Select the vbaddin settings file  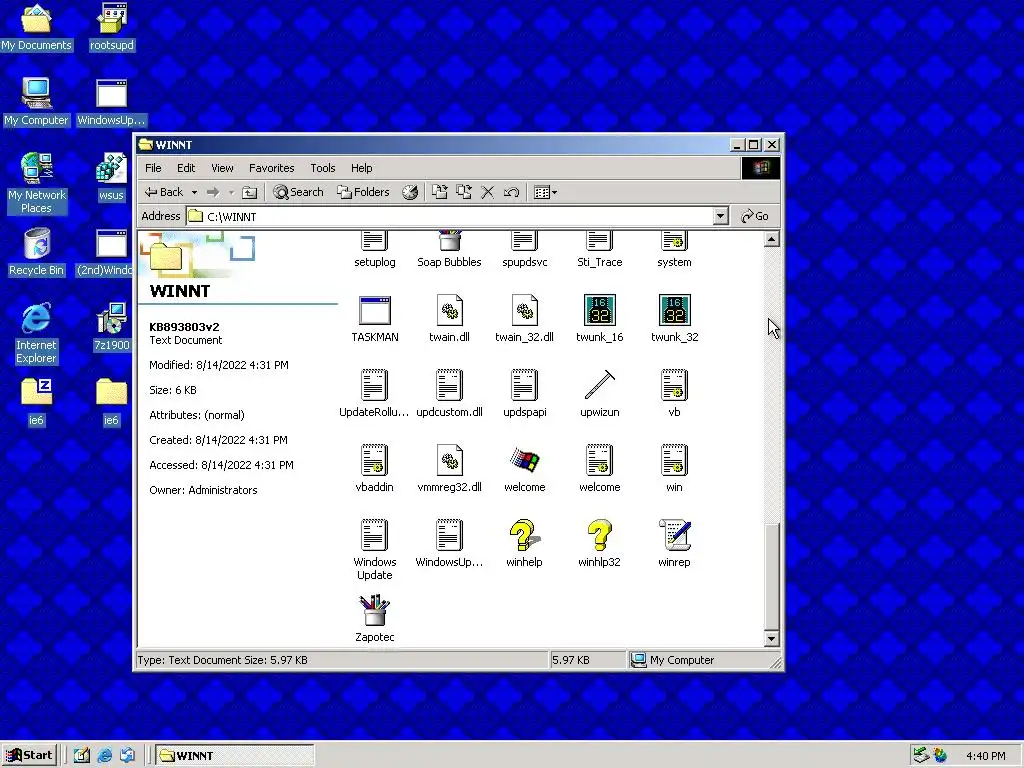[x=374, y=468]
